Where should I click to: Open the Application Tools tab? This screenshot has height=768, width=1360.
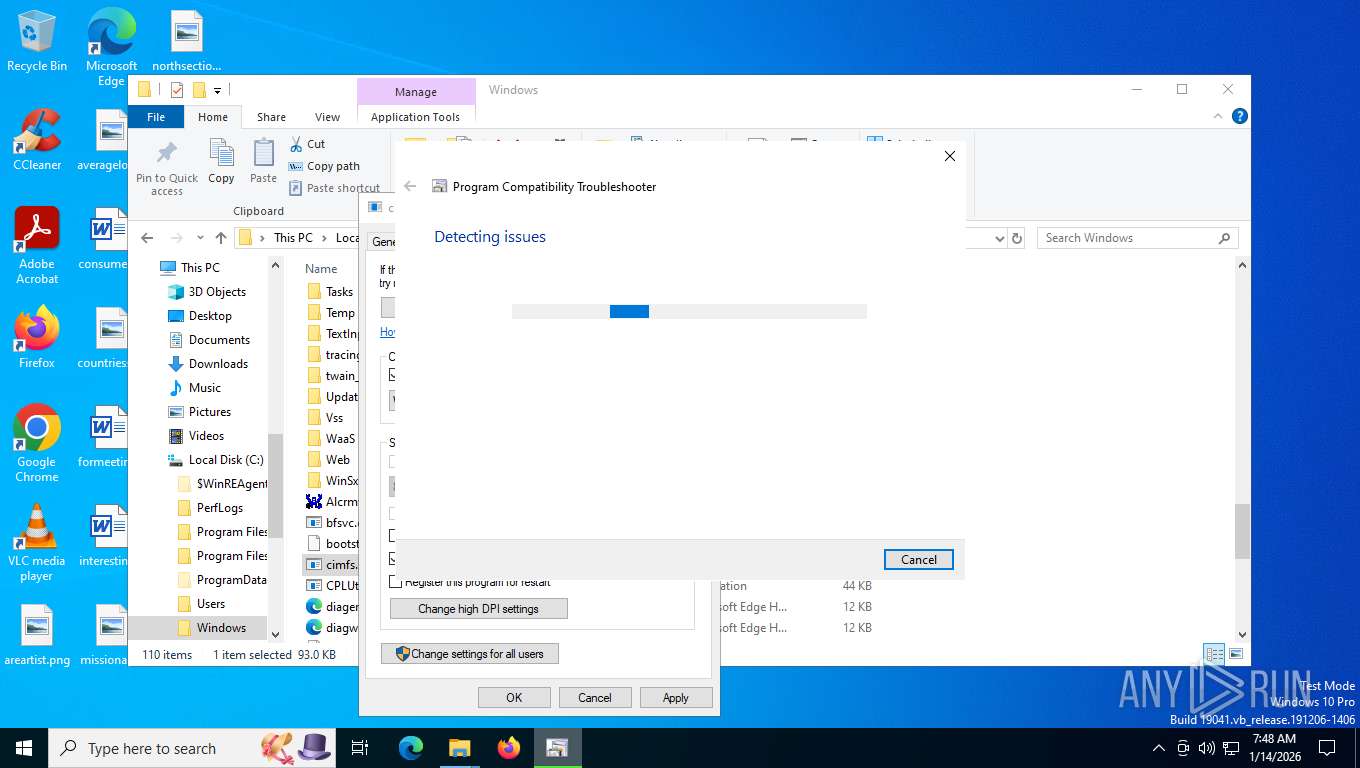coord(415,117)
